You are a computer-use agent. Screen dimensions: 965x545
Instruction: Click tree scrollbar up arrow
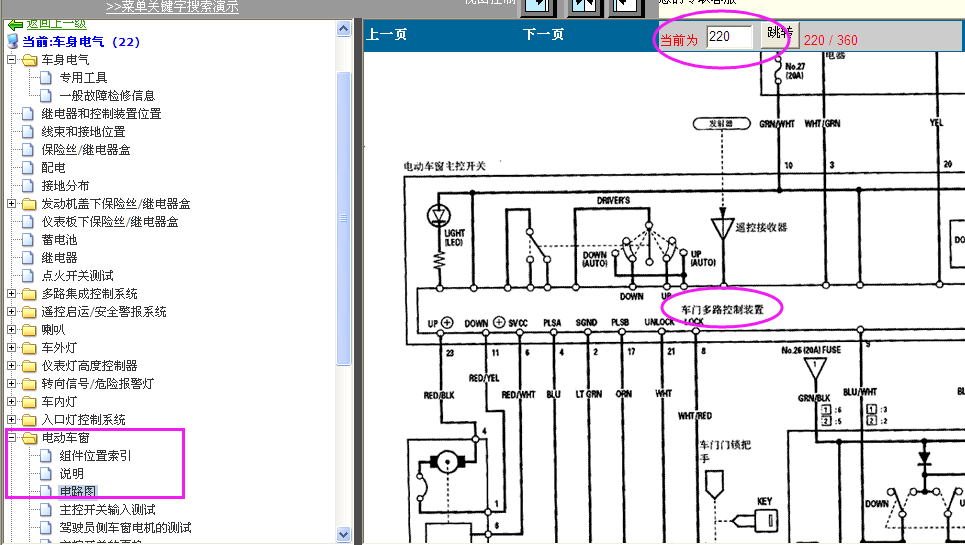(x=343, y=28)
